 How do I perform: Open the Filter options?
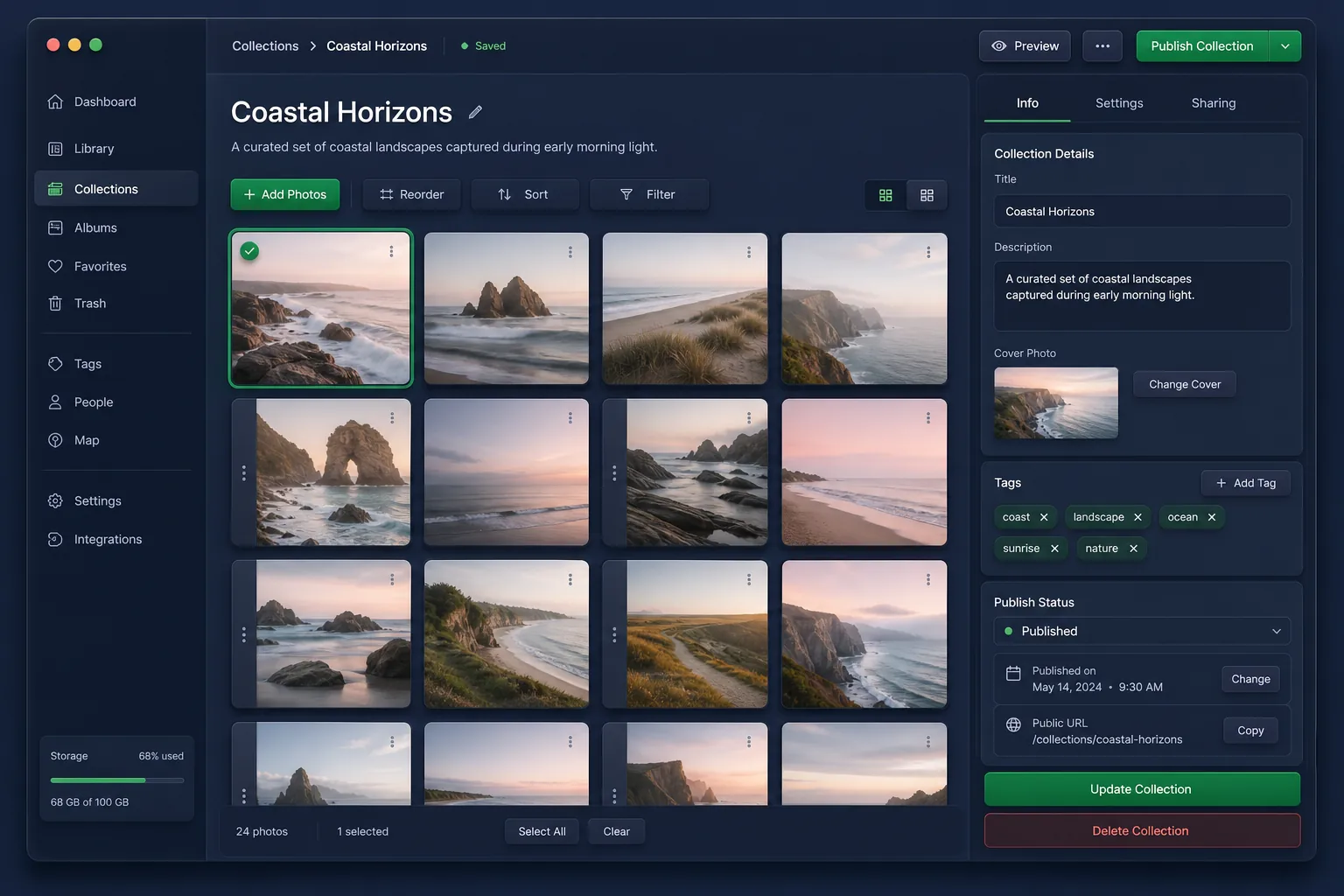click(649, 194)
